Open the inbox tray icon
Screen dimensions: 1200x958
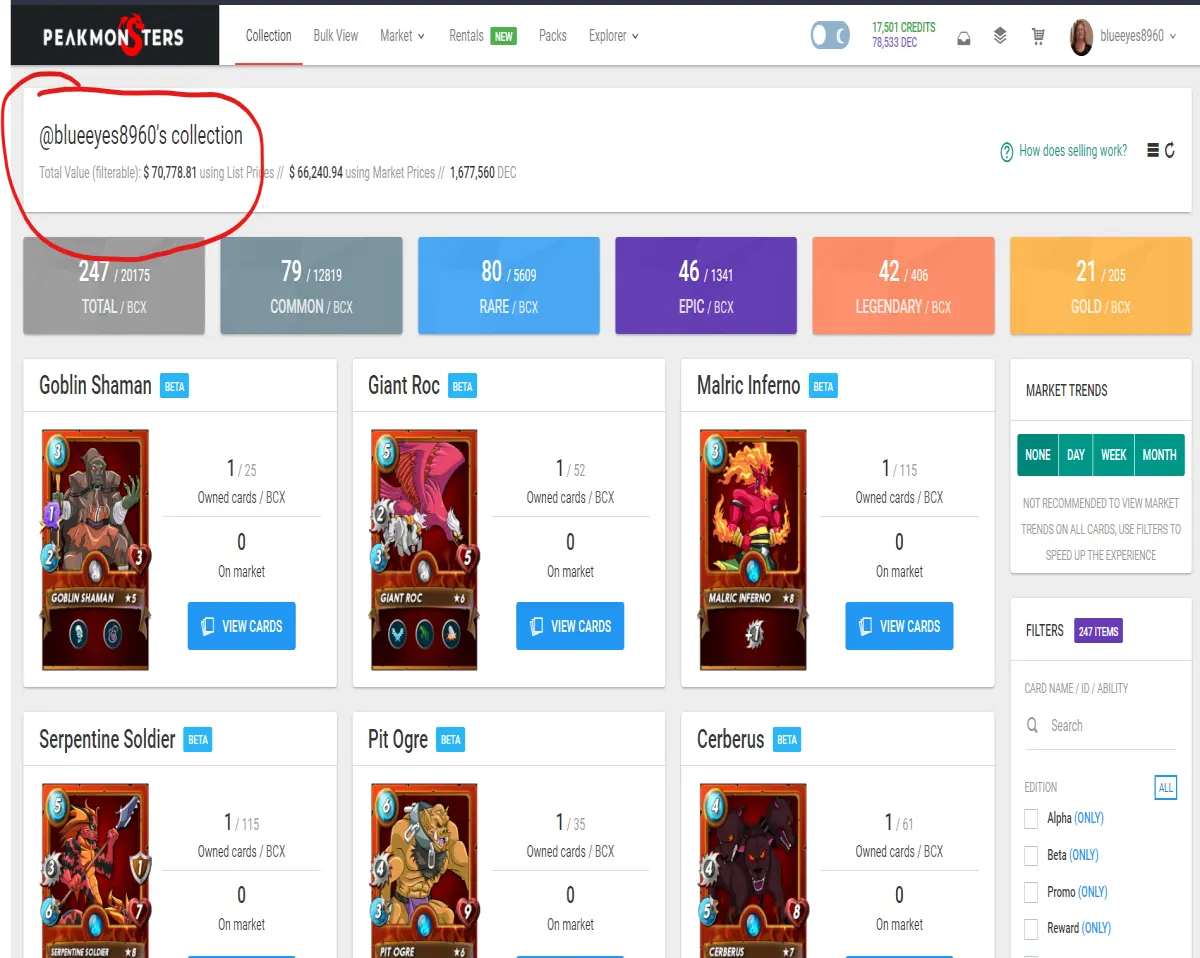tap(964, 37)
